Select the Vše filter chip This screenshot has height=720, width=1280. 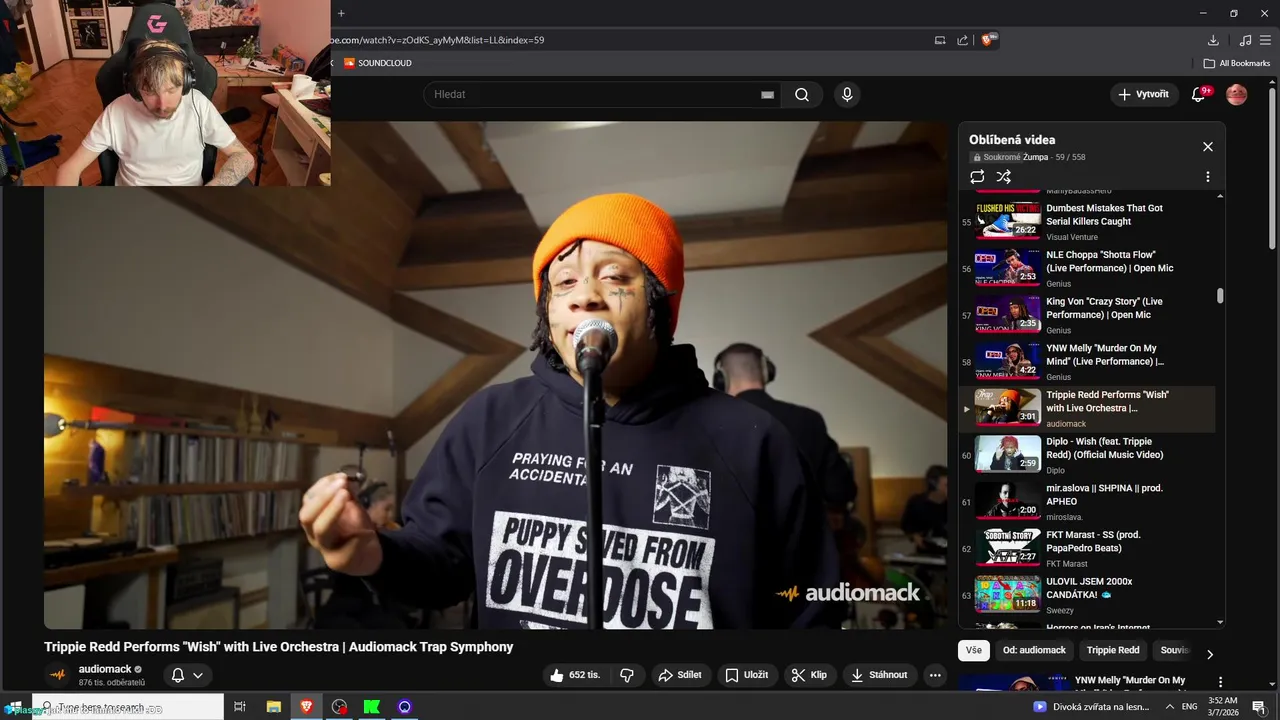click(x=974, y=650)
